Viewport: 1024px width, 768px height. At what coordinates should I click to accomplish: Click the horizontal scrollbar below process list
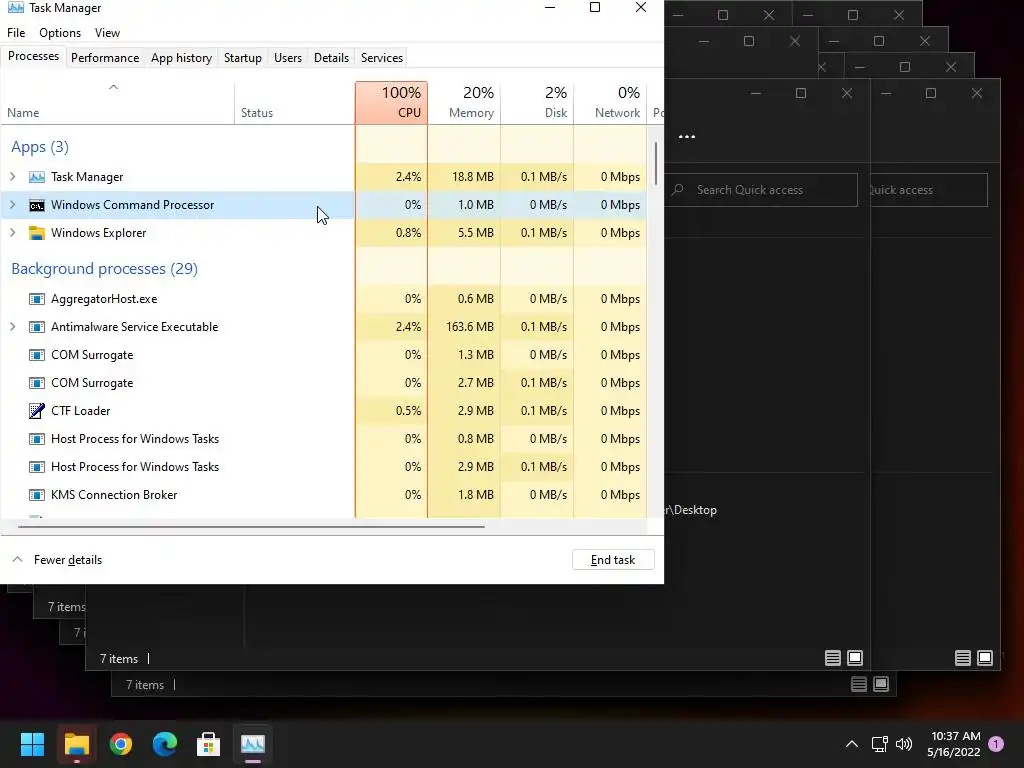[251, 526]
